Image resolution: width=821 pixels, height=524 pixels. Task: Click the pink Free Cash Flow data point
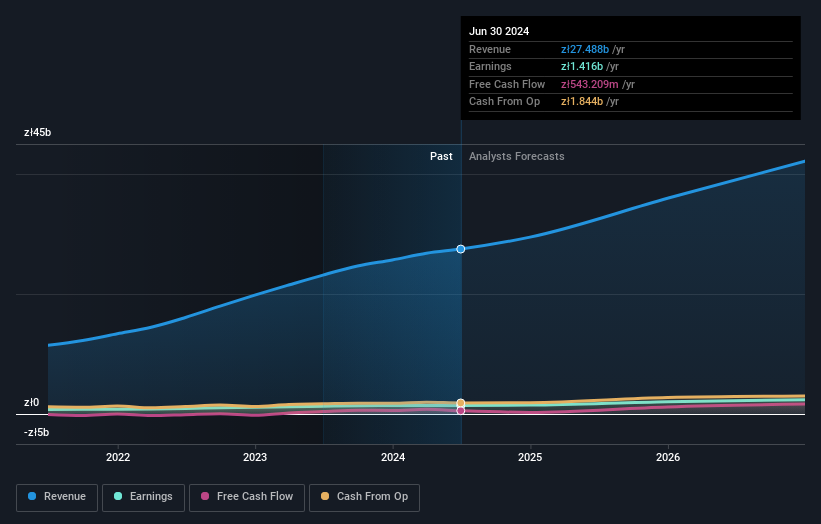click(x=461, y=411)
